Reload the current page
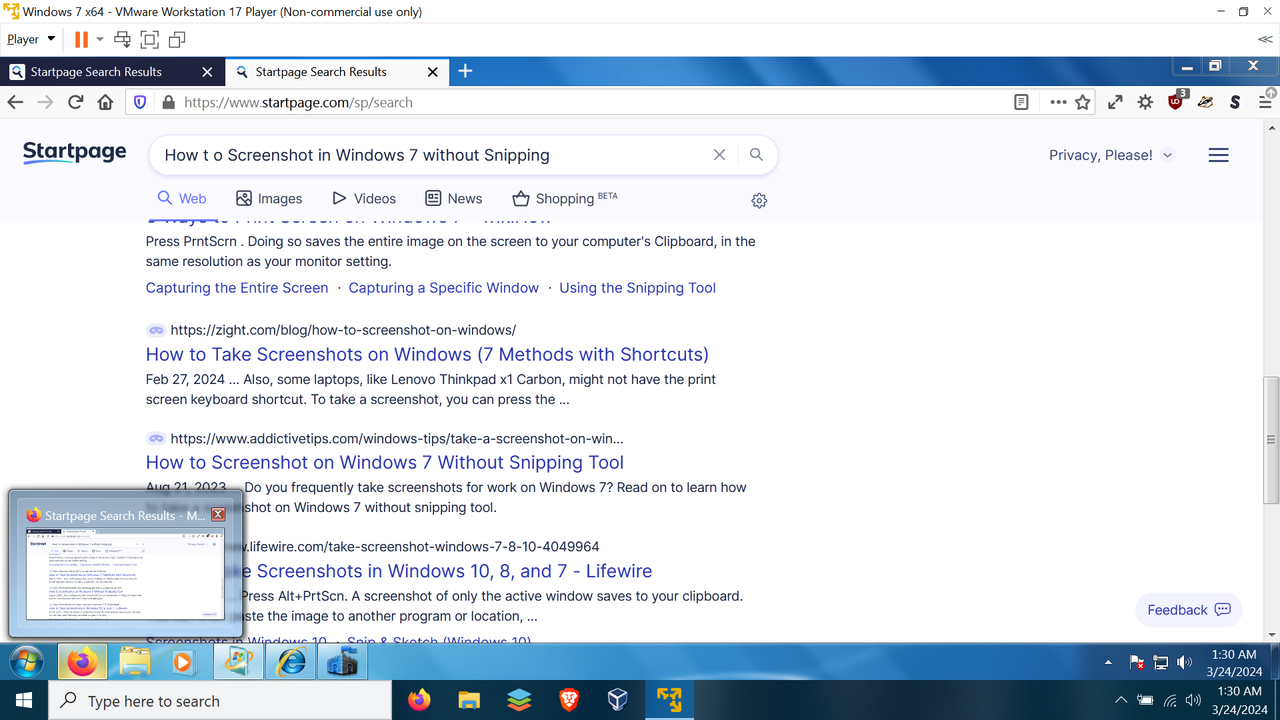The image size is (1280, 720). [75, 102]
